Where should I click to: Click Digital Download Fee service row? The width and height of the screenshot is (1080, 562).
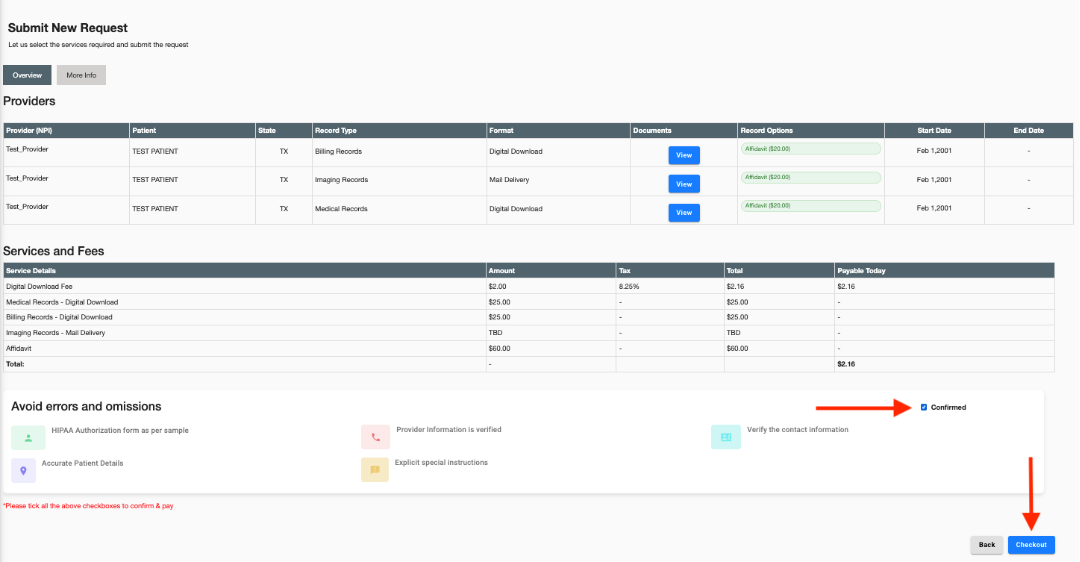coord(528,287)
